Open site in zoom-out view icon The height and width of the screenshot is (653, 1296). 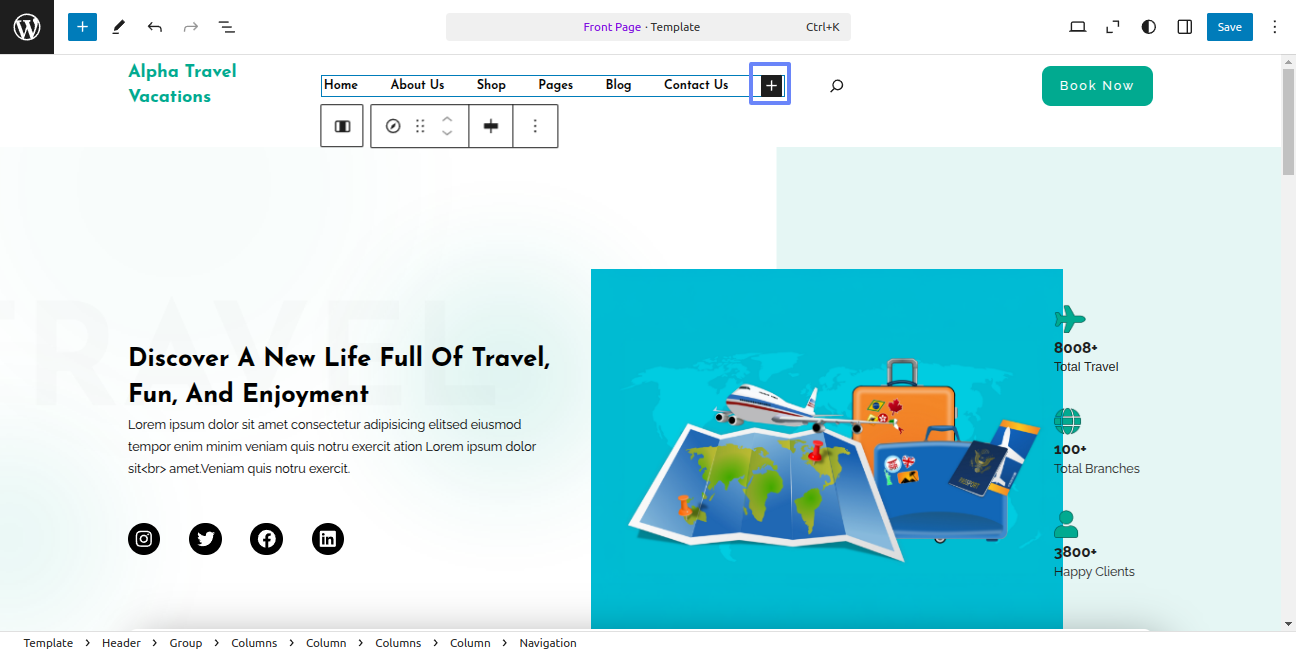[x=1113, y=27]
